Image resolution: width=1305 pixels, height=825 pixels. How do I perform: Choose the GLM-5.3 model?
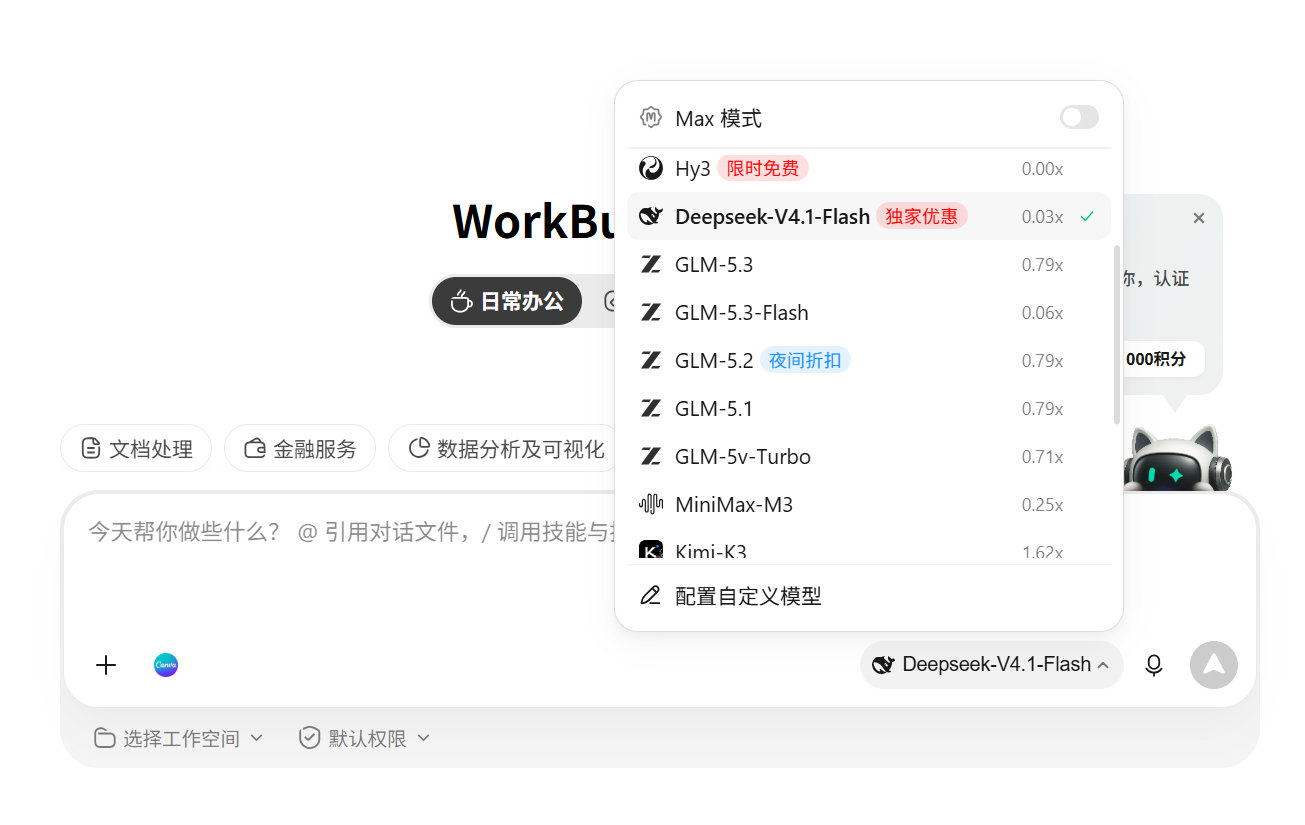868,264
